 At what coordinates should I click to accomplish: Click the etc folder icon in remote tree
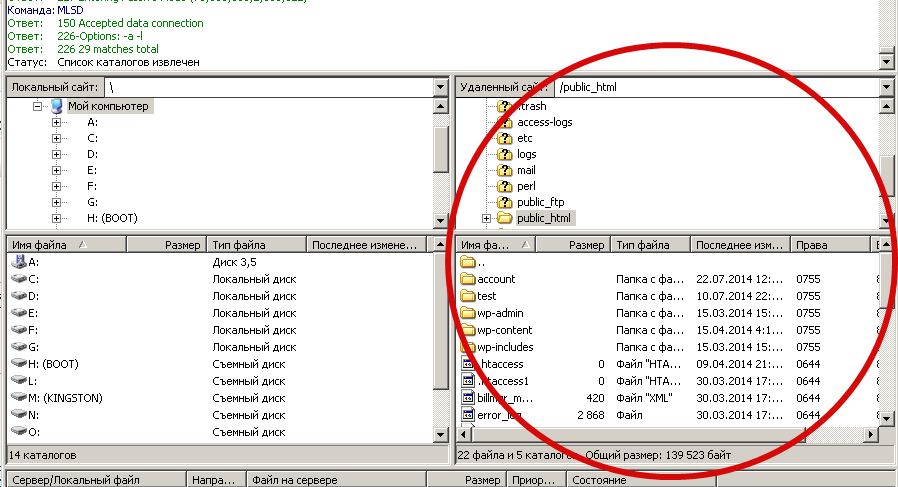504,138
